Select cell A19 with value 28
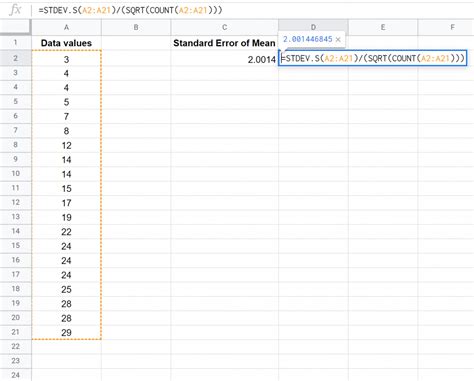Image resolution: width=474 pixels, height=381 pixels. click(x=66, y=304)
